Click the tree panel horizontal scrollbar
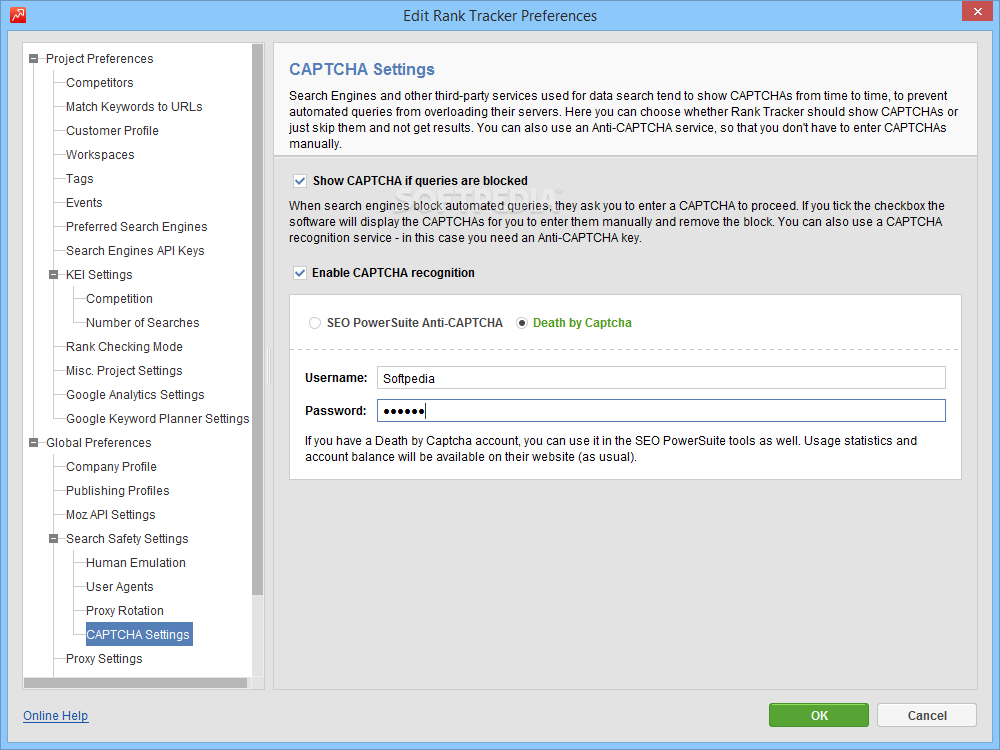 [135, 683]
